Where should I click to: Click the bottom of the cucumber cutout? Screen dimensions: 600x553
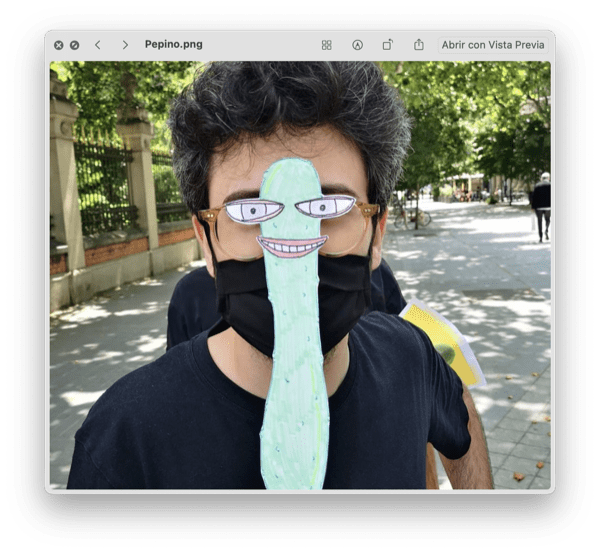coord(294,465)
